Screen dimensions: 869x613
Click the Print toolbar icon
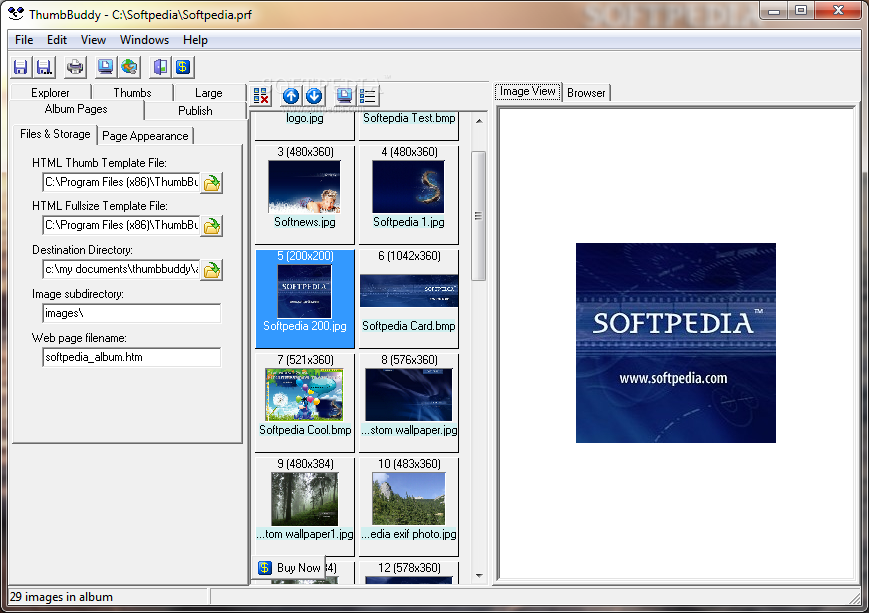pyautogui.click(x=75, y=67)
